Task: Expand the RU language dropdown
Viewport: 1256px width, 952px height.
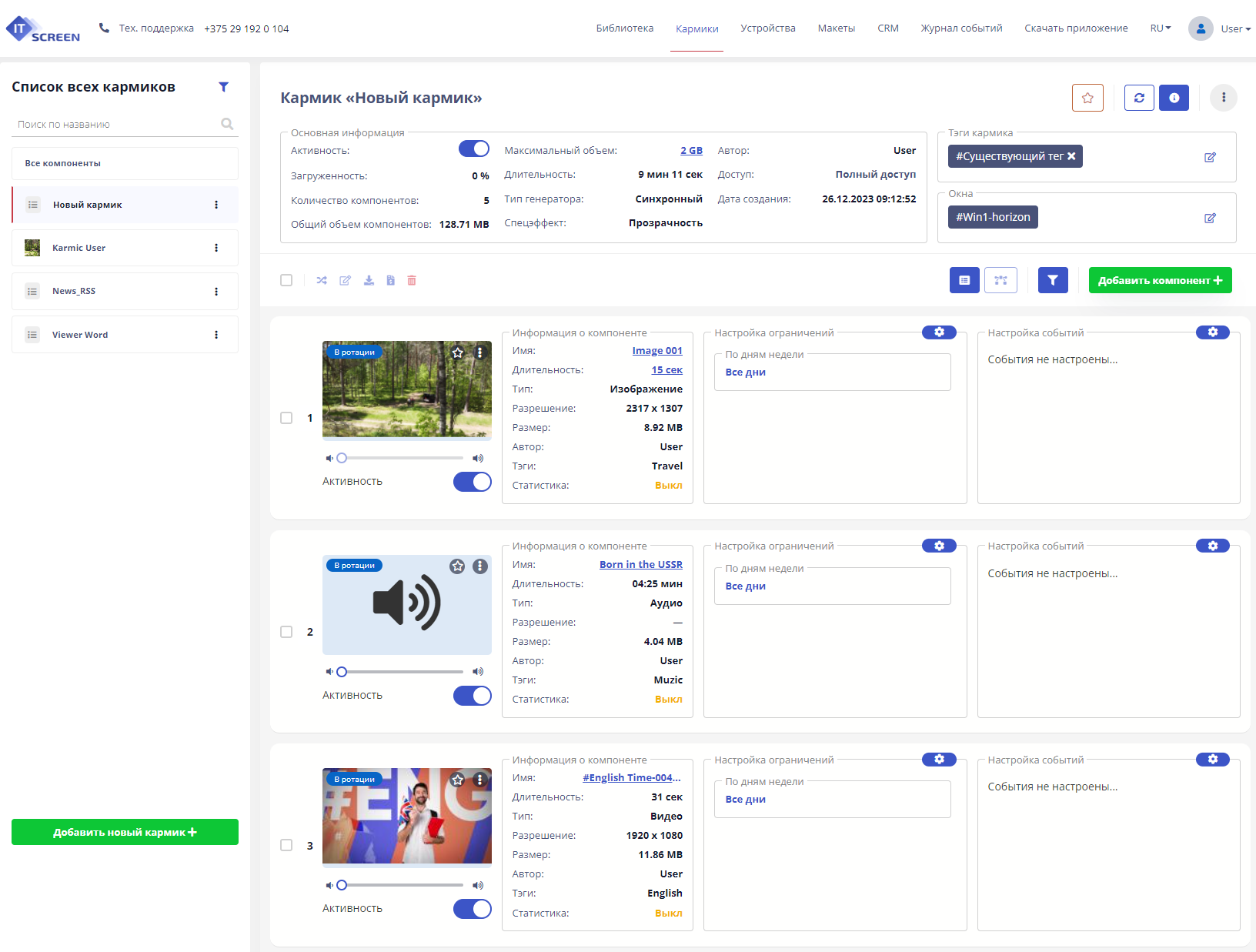Action: pyautogui.click(x=1160, y=28)
